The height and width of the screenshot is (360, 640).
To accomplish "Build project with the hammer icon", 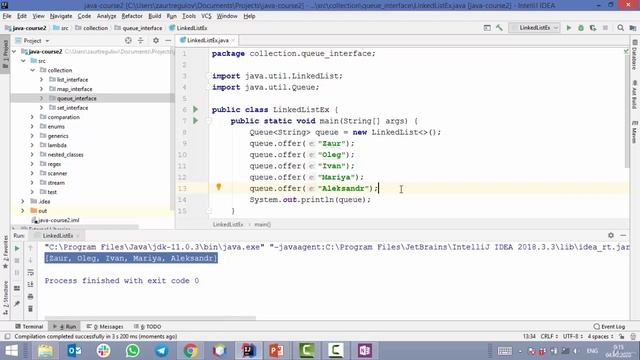I will (499, 28).
